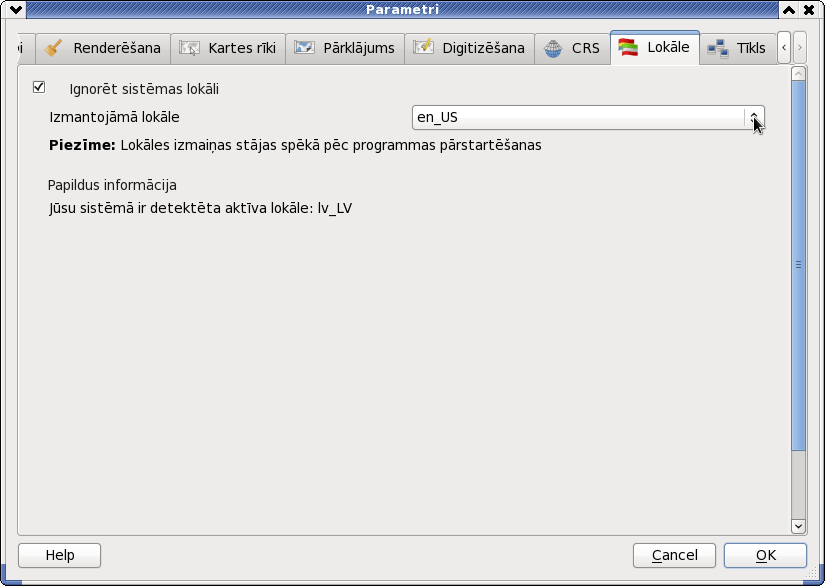Click the network computers icon on Tīkls
This screenshot has width=825, height=586.
pos(718,48)
